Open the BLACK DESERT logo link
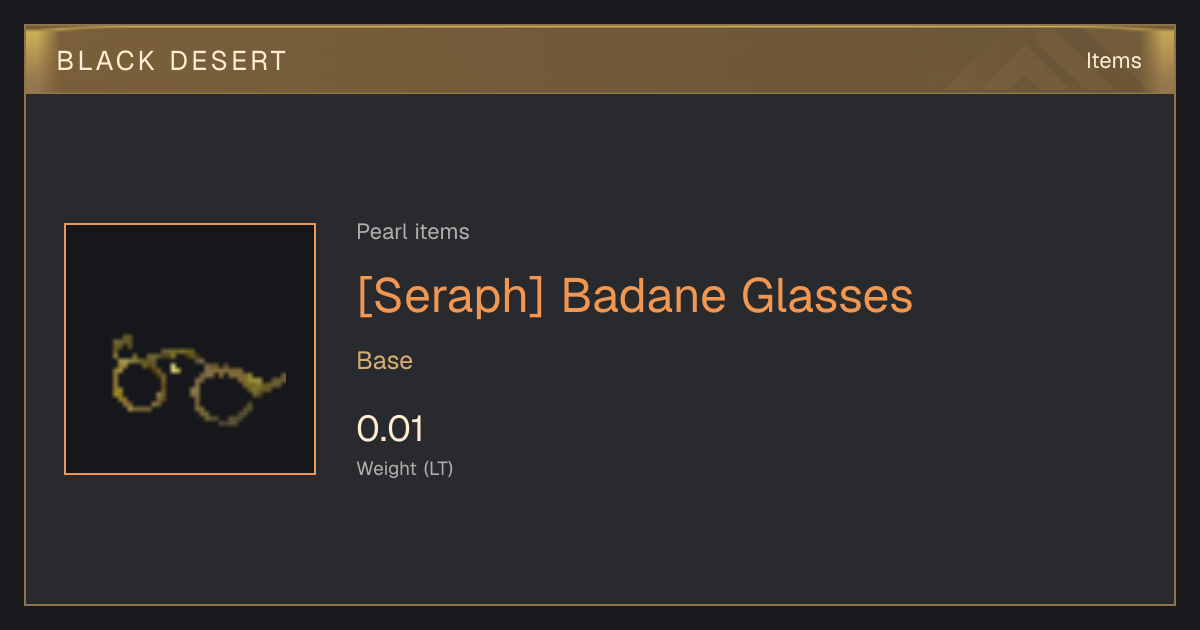This screenshot has width=1200, height=630. 172,61
